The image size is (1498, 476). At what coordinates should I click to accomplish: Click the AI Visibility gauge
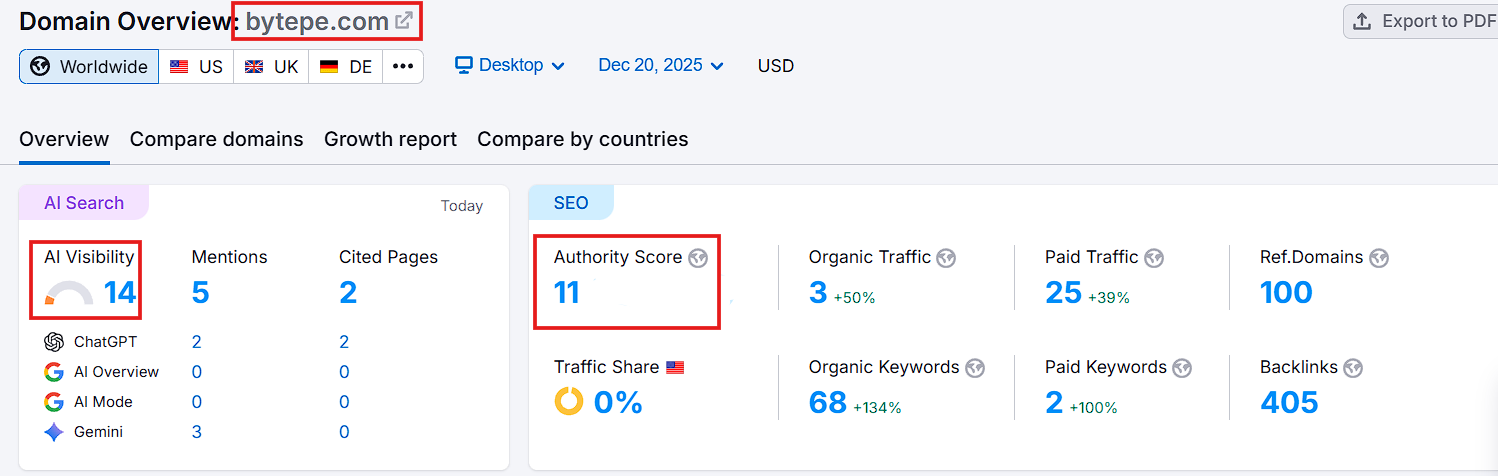pyautogui.click(x=69, y=293)
